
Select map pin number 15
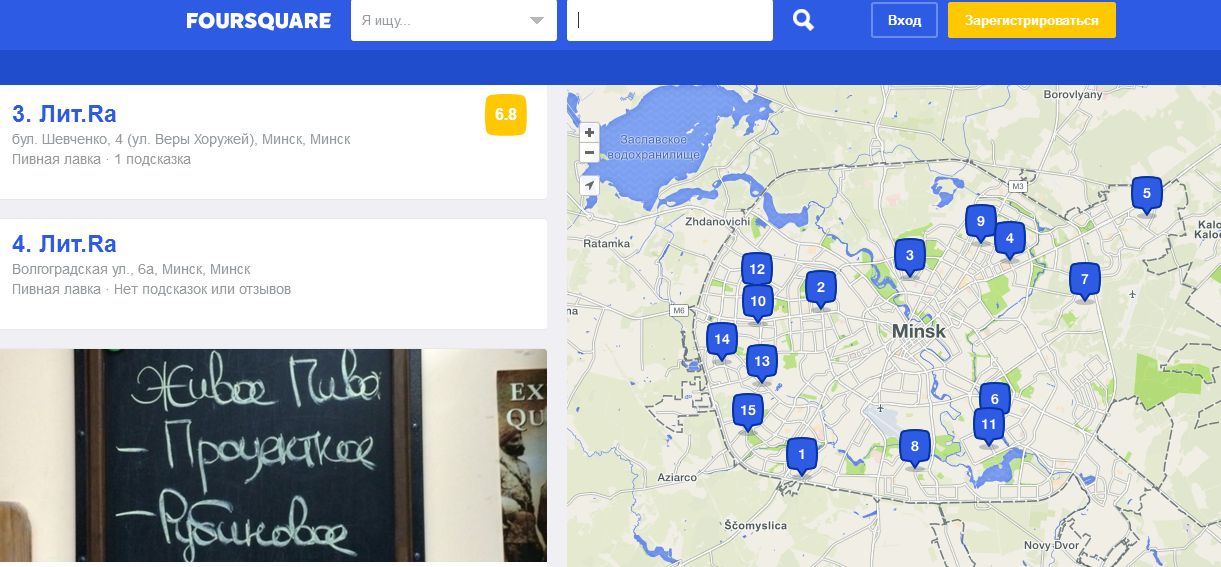[747, 411]
